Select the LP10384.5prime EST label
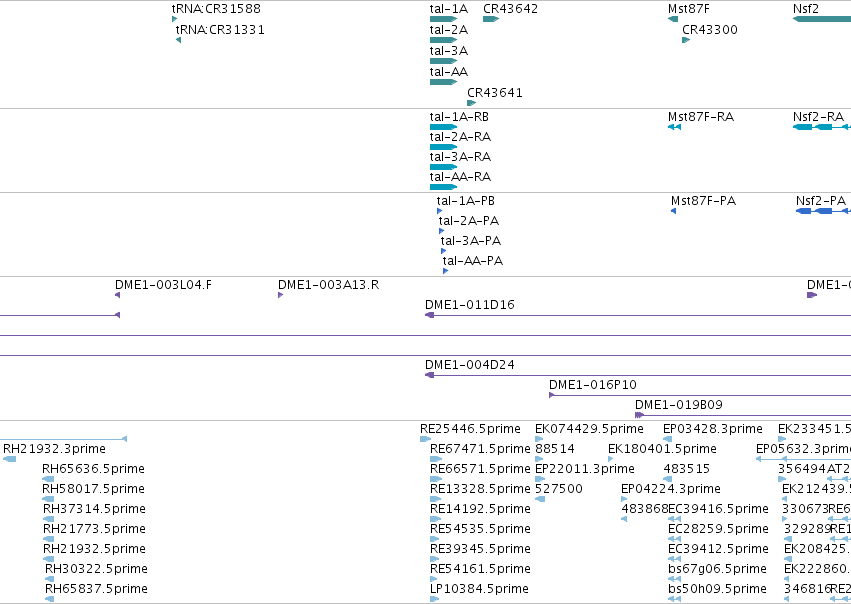Screen dimensions: 851x604 click(x=479, y=590)
